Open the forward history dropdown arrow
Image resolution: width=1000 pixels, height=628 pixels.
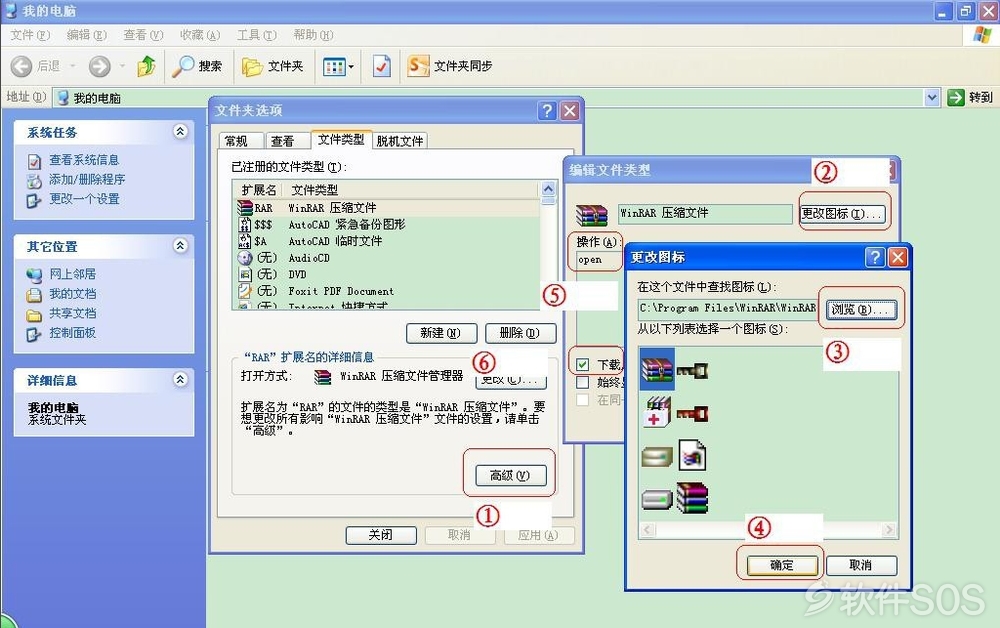122,66
